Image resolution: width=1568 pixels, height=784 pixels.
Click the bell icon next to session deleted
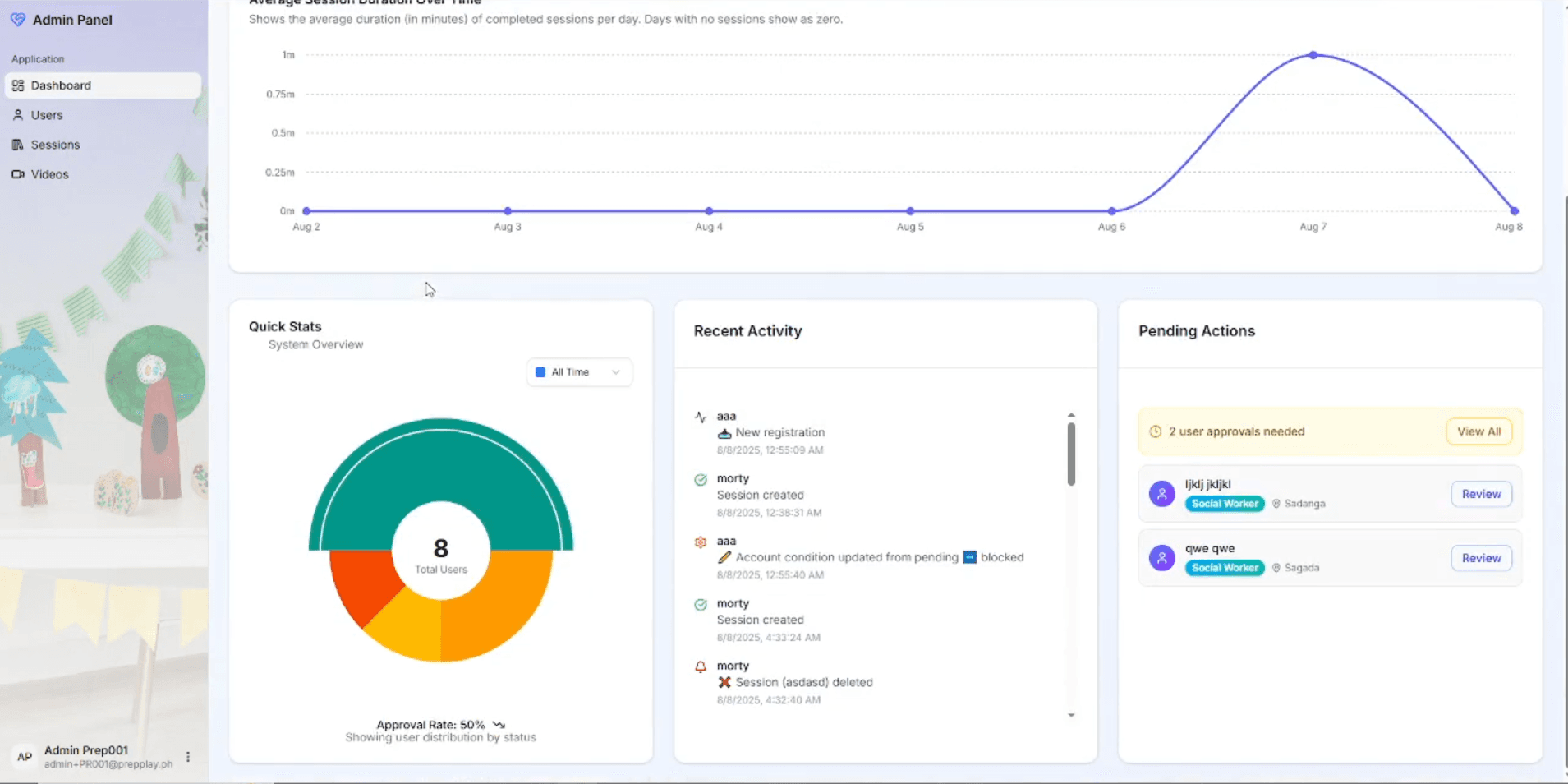(x=701, y=666)
